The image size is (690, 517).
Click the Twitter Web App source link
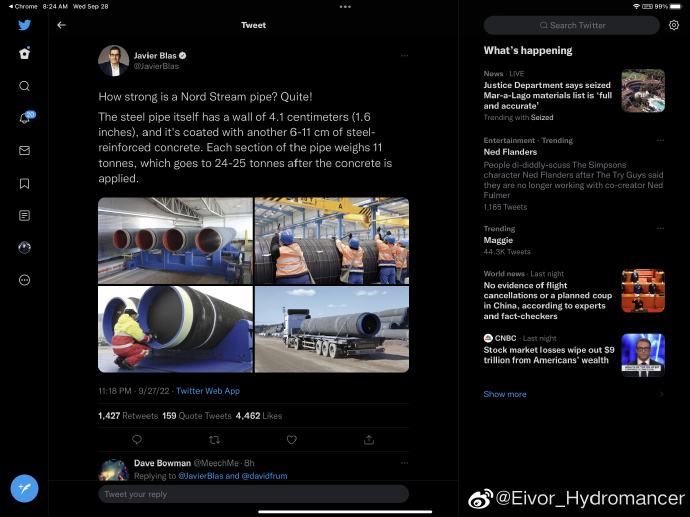coord(208,391)
